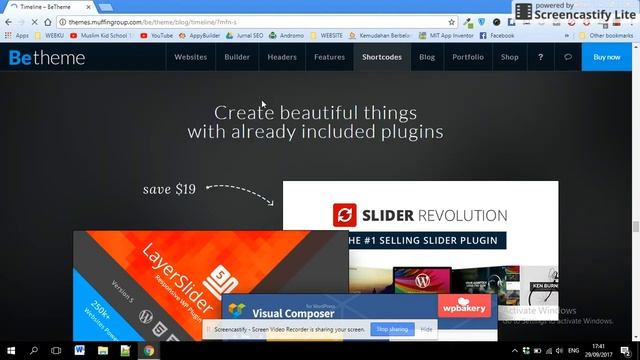Screen dimensions: 640x360
Task: Switch to Chrome on the taskbar
Action: 149,351
